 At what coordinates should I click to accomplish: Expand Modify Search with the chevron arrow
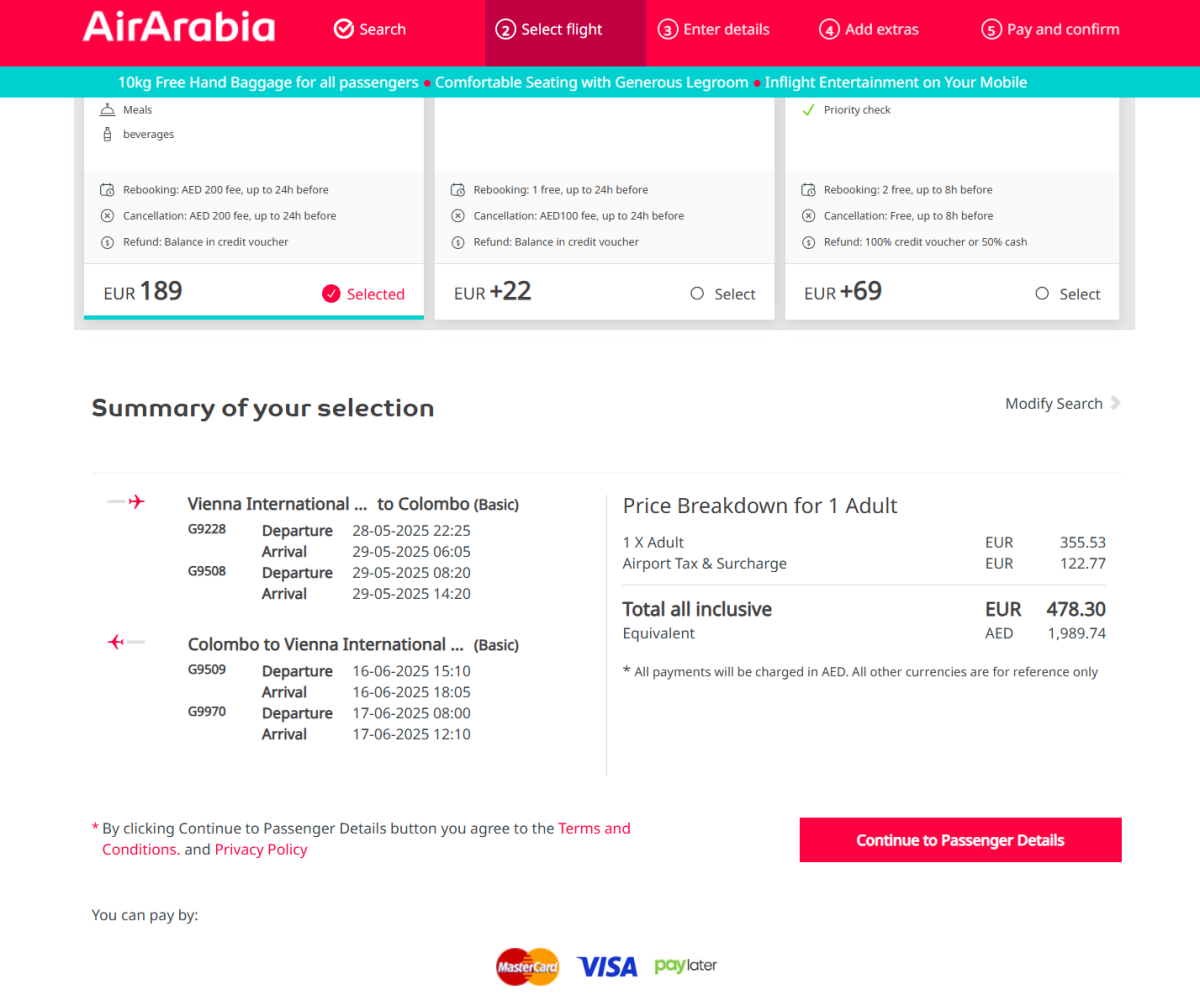[1115, 403]
